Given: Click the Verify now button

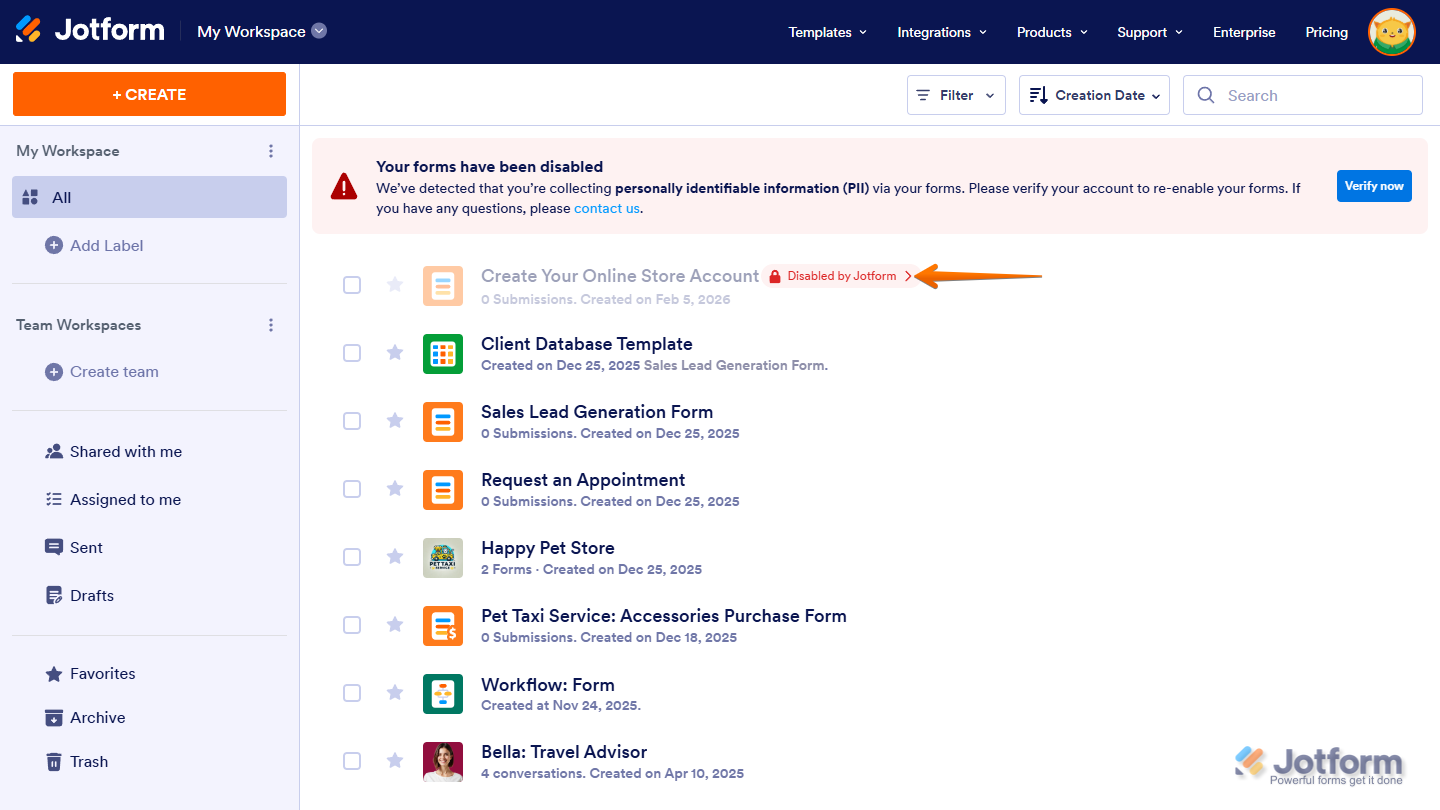Looking at the screenshot, I should (x=1374, y=185).
